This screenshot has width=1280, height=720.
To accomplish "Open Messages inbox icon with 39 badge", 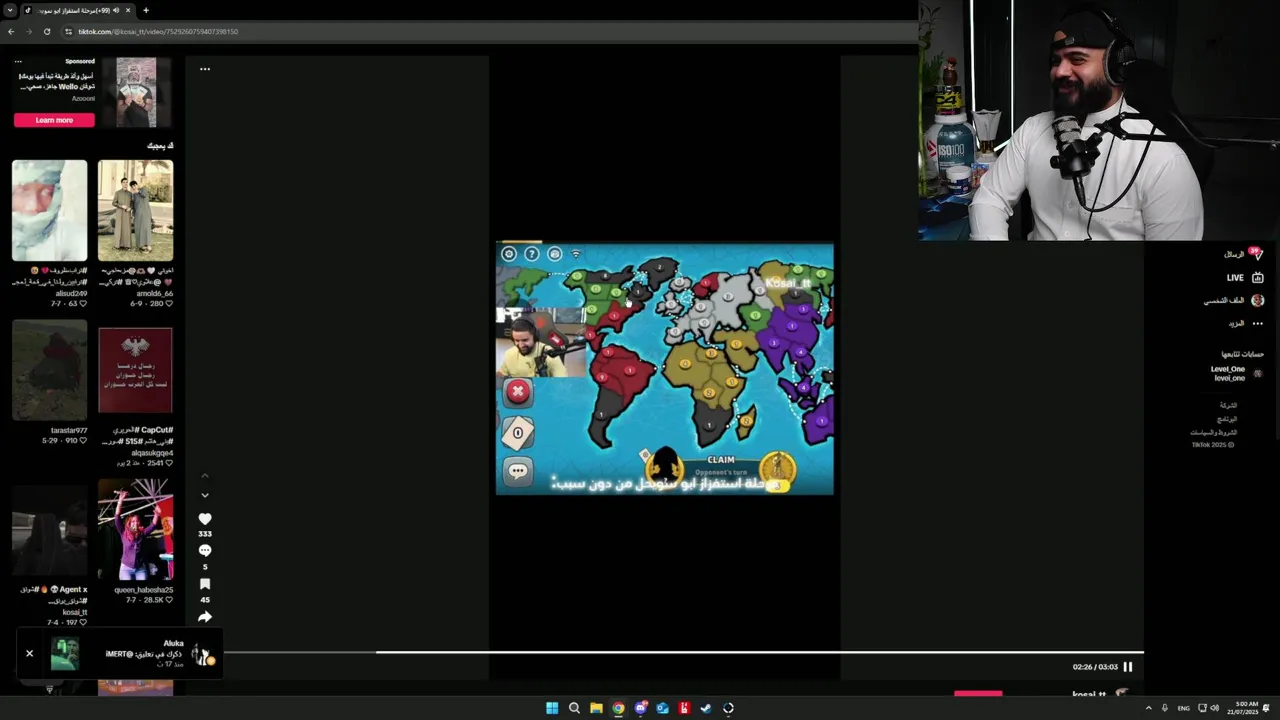I will pos(1256,254).
